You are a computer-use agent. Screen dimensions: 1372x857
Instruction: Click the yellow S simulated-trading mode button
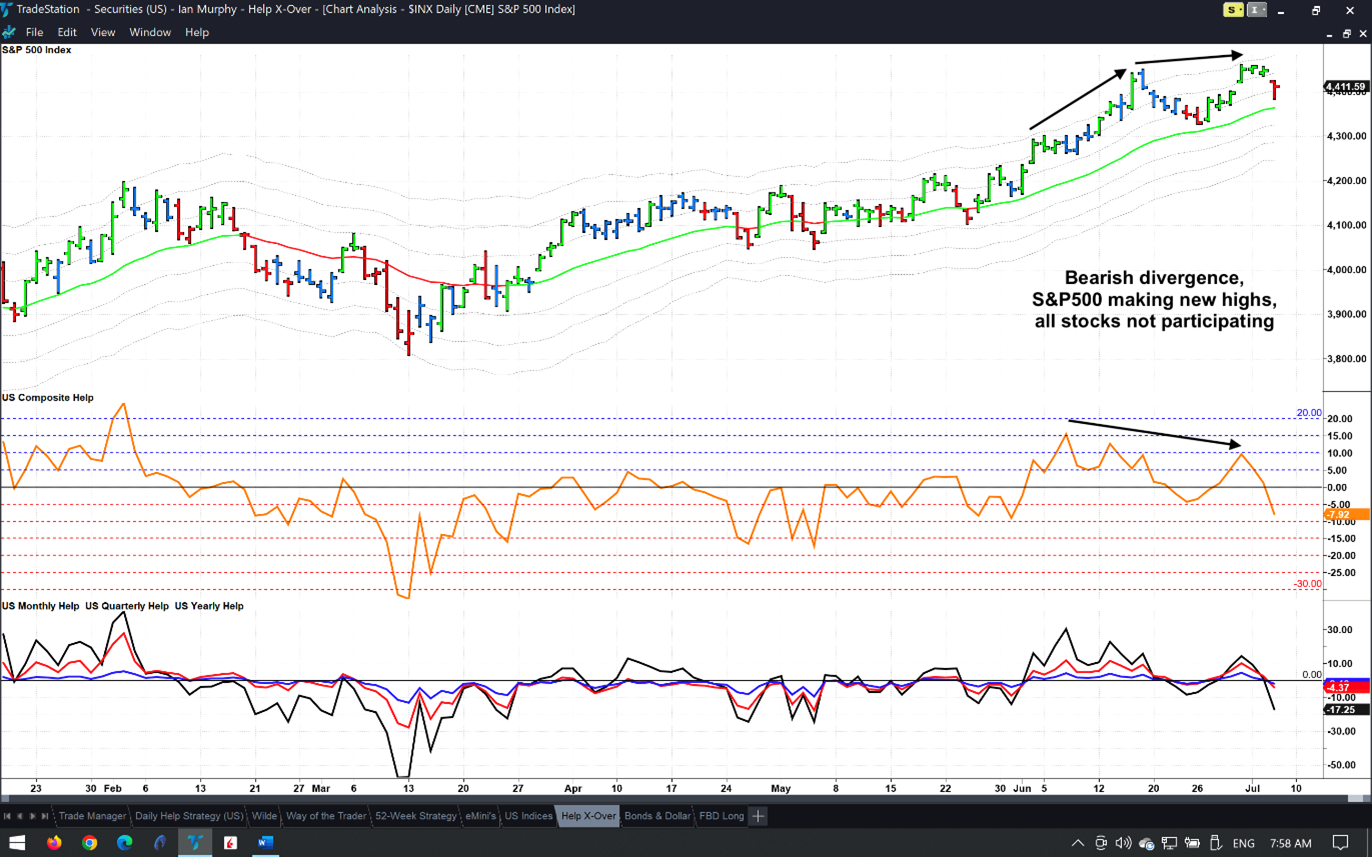[1234, 10]
